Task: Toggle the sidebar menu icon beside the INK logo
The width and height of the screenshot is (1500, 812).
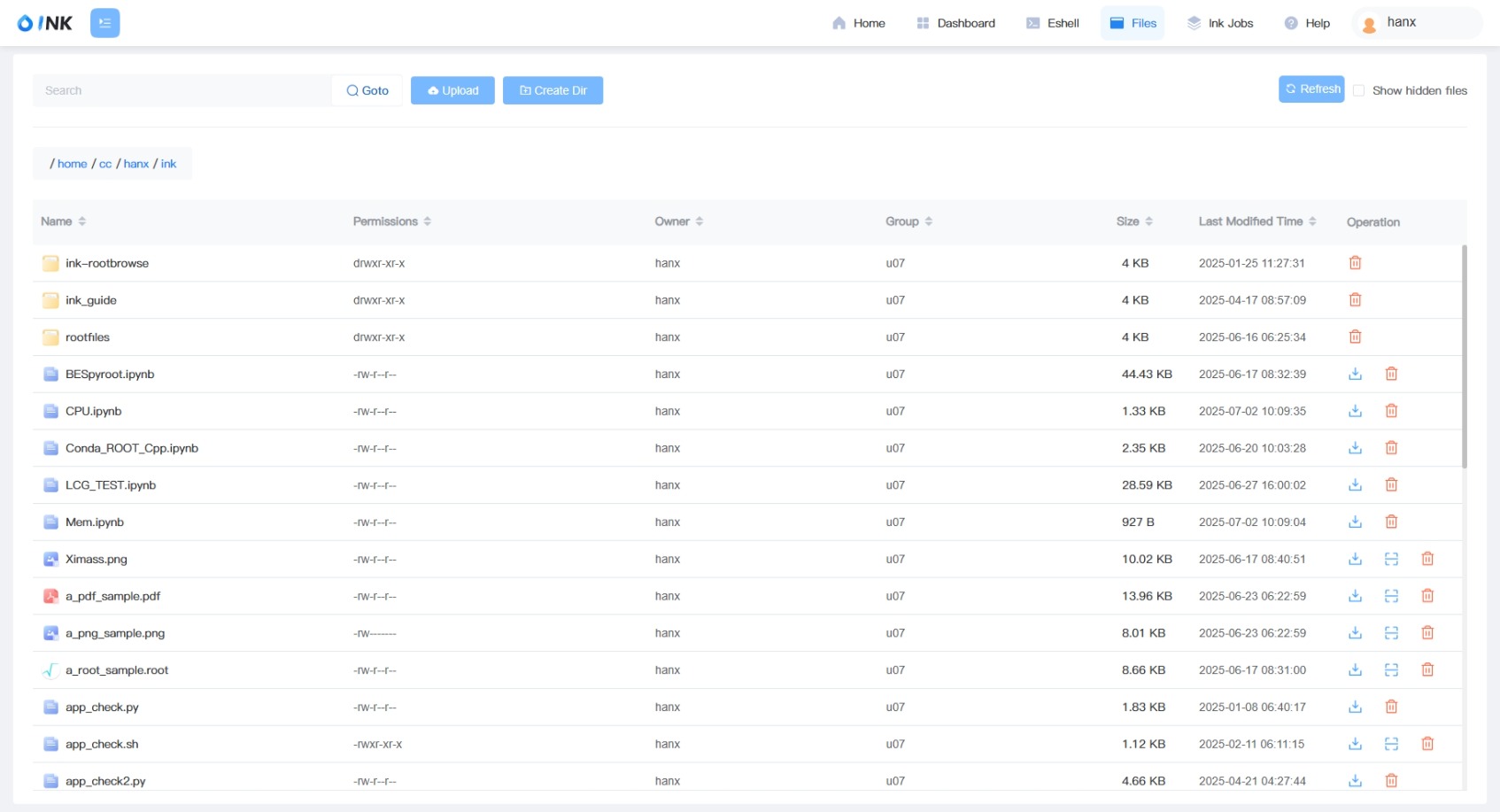Action: (x=104, y=23)
